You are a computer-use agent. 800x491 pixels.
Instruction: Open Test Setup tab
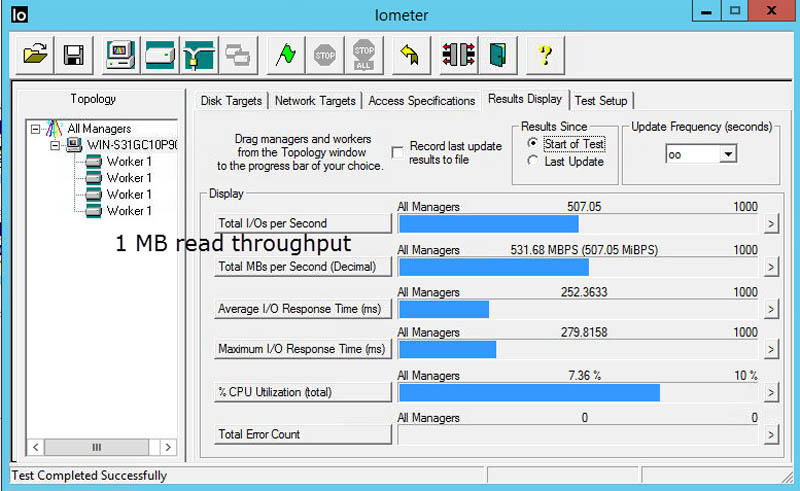(x=601, y=101)
